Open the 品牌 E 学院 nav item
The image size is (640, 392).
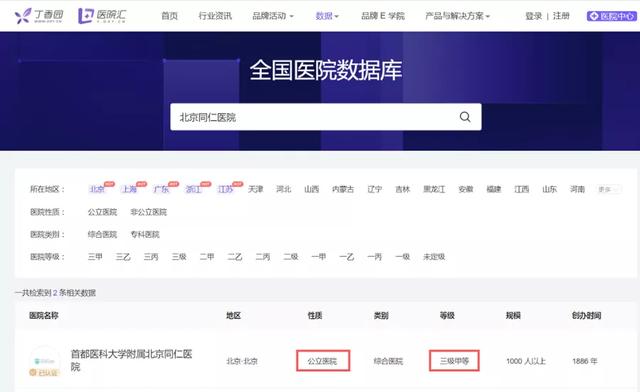(383, 16)
